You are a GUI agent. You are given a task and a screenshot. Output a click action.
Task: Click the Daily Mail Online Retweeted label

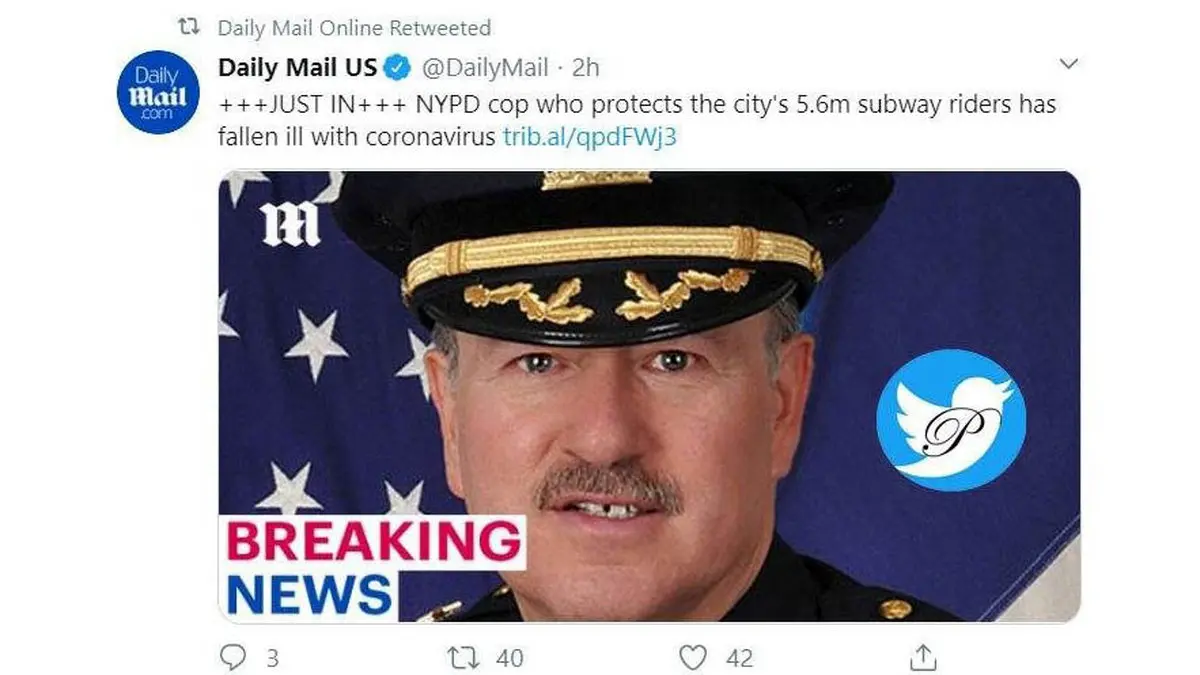(x=354, y=27)
